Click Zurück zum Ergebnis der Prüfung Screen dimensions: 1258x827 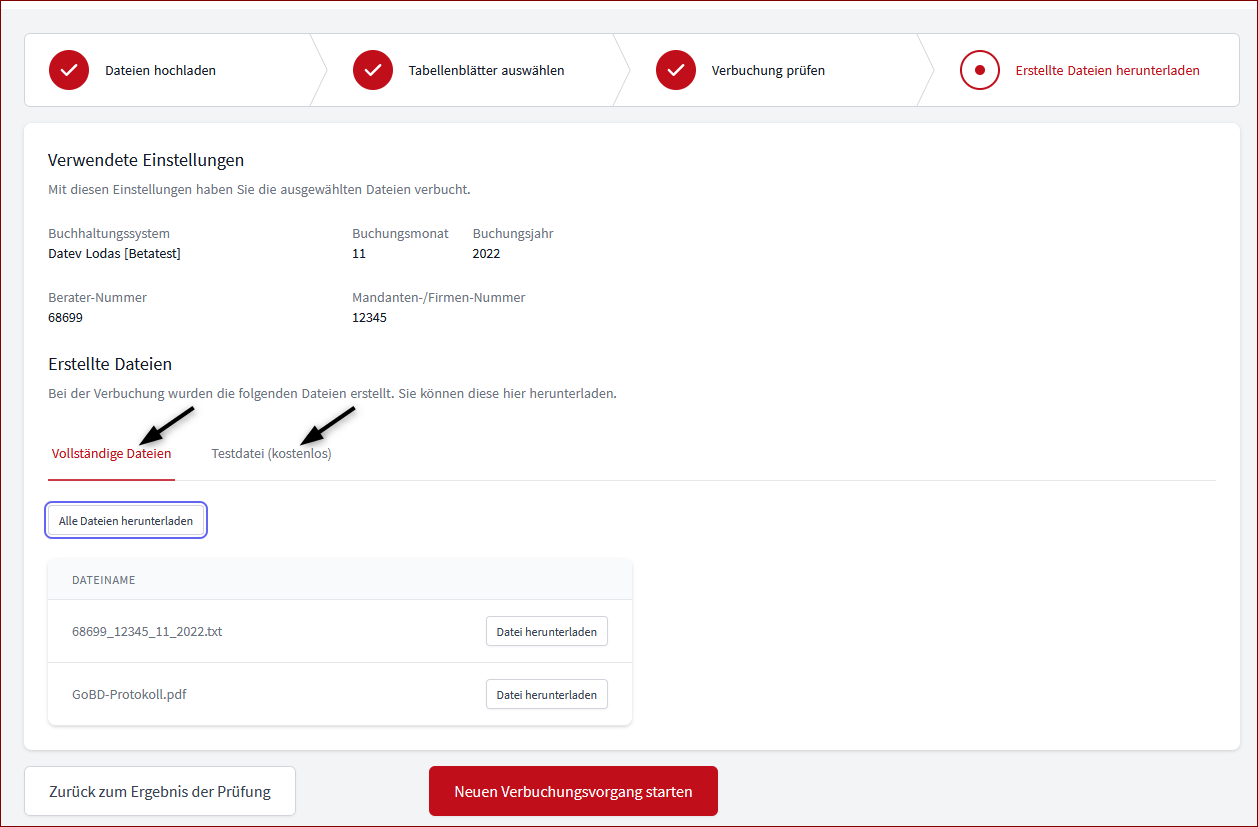[x=160, y=792]
